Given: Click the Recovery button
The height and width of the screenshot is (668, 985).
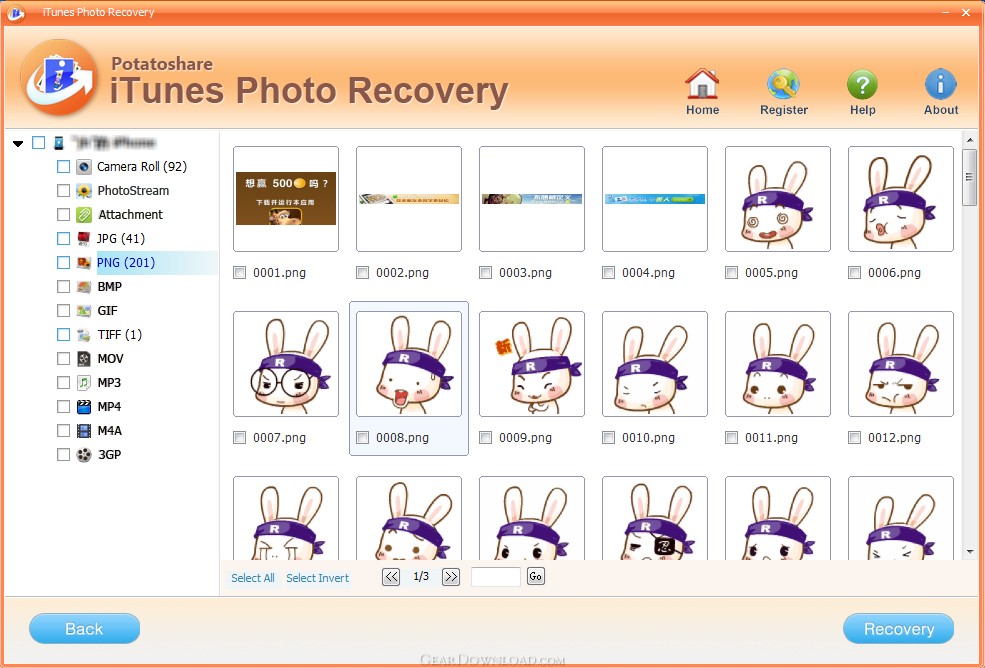Looking at the screenshot, I should point(898,628).
